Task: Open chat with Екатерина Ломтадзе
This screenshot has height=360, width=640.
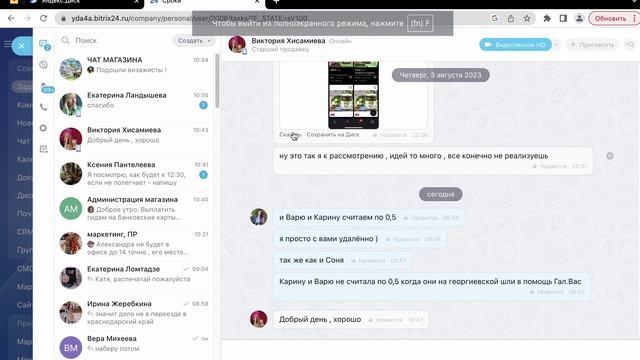Action: 134,277
